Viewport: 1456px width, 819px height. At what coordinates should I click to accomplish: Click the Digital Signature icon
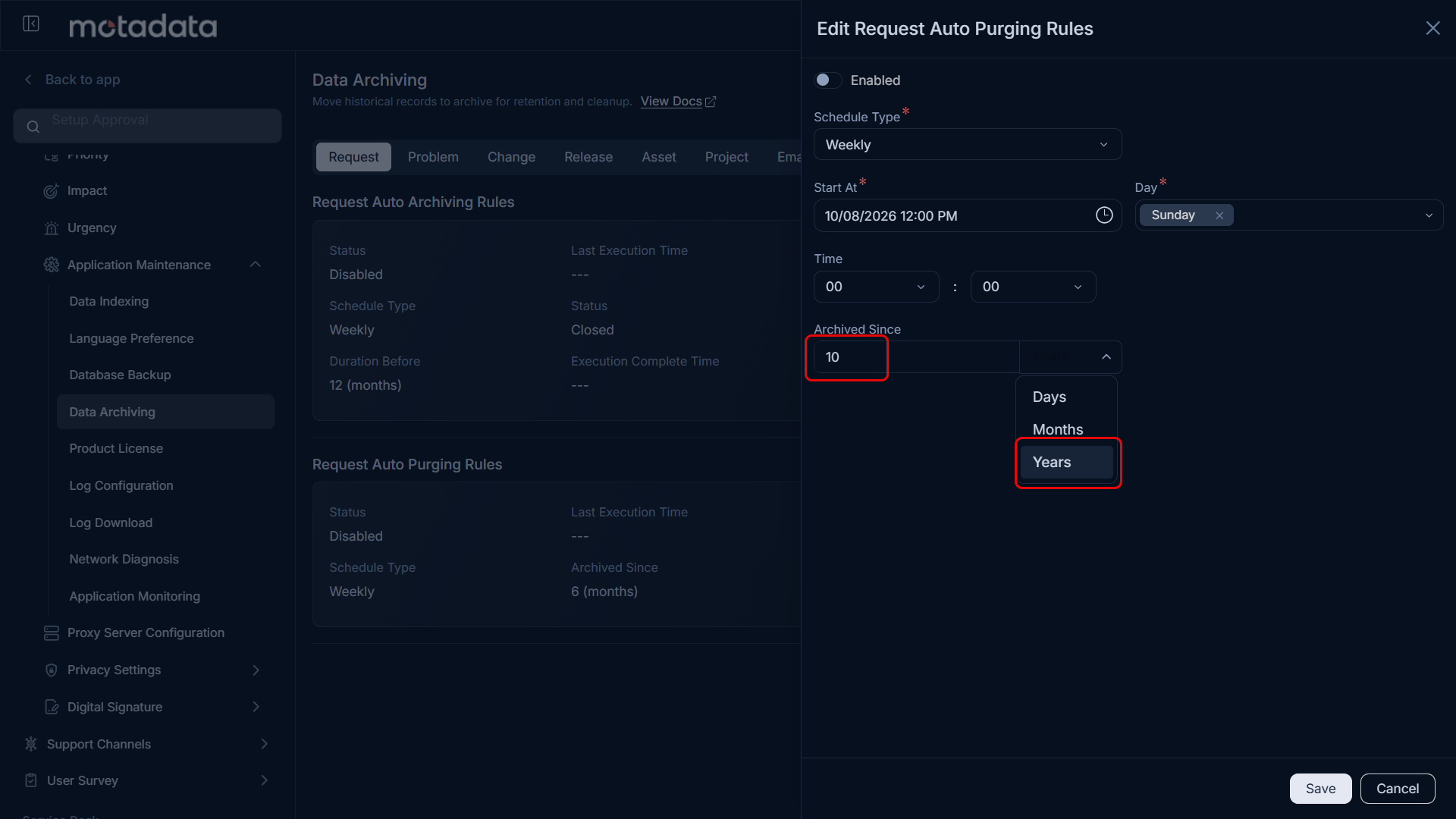click(51, 707)
